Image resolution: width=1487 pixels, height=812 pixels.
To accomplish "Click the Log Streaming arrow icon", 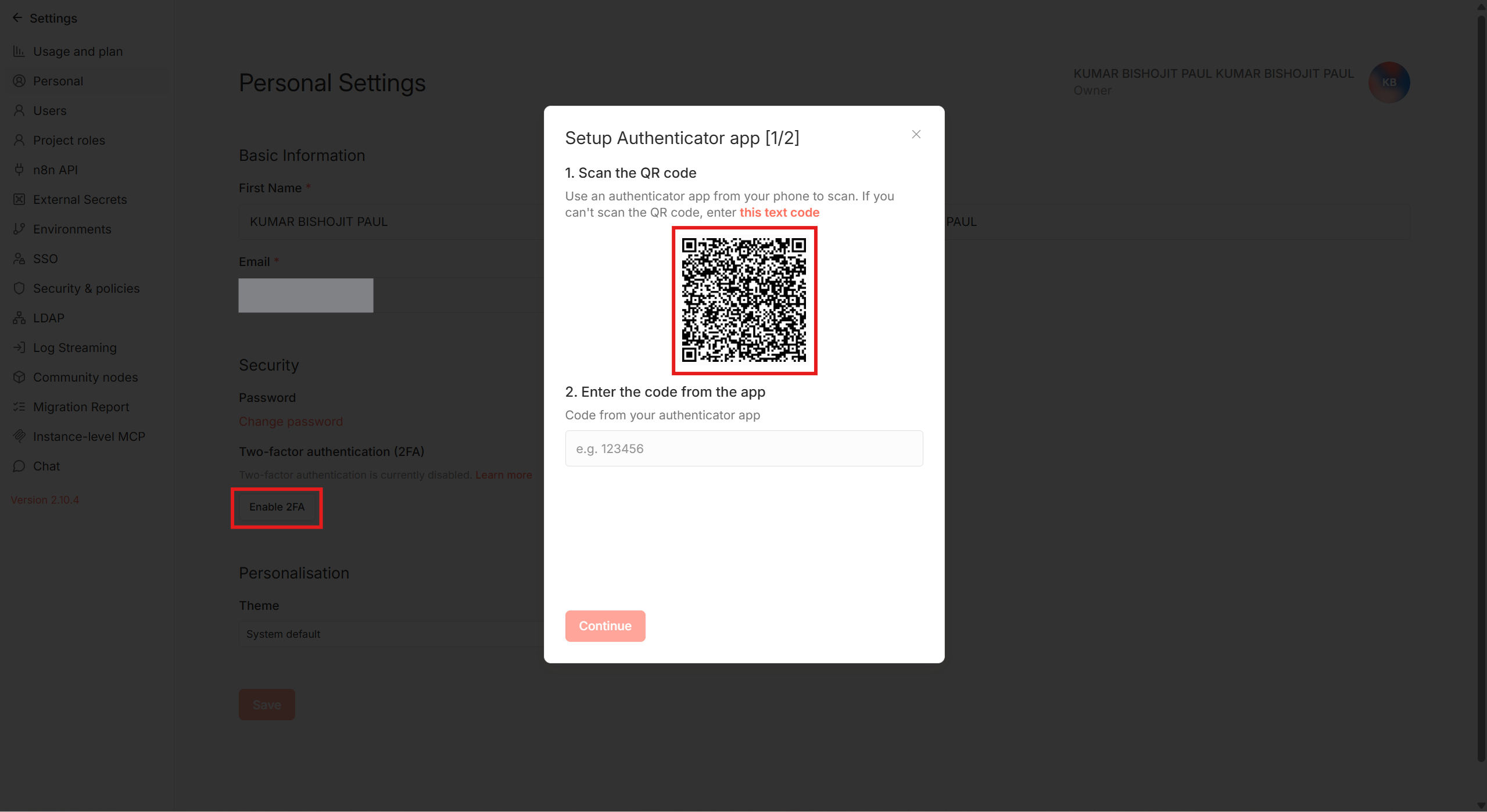I will pyautogui.click(x=19, y=347).
